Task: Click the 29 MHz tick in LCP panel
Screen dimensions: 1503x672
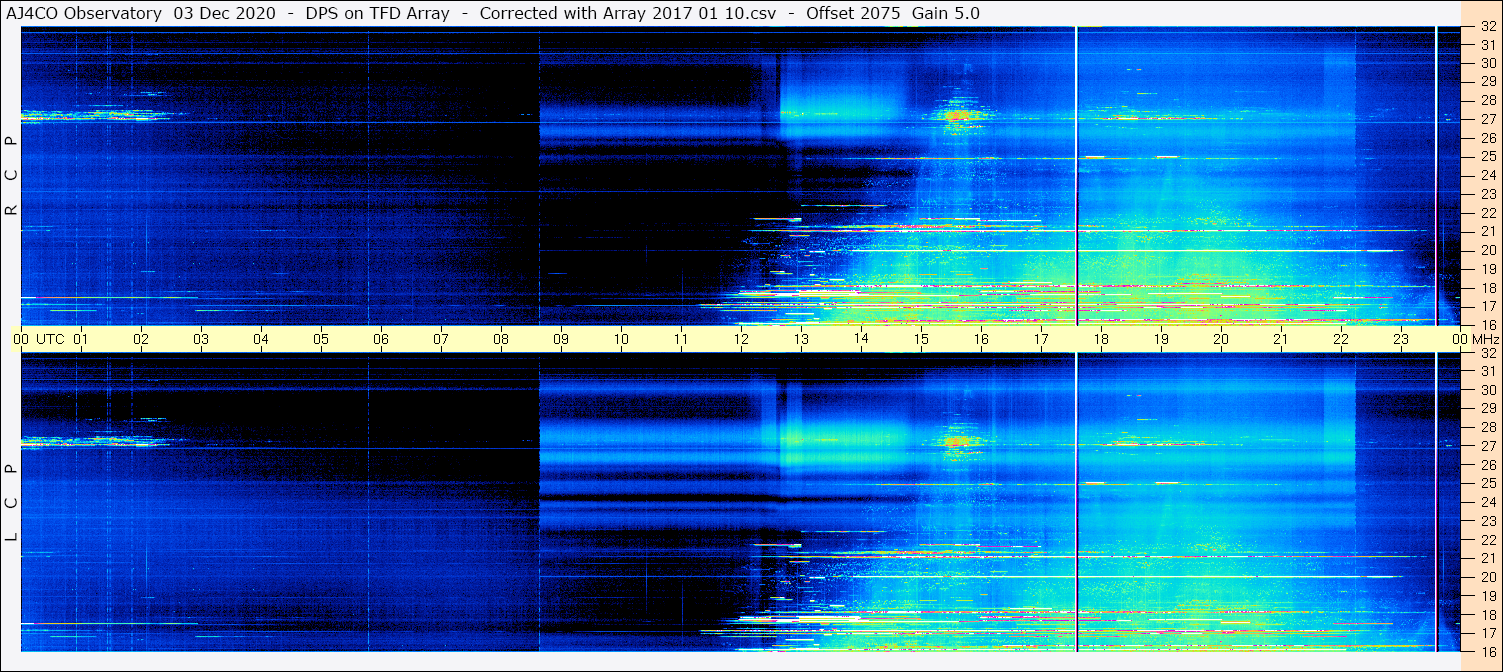Action: tap(1487, 408)
